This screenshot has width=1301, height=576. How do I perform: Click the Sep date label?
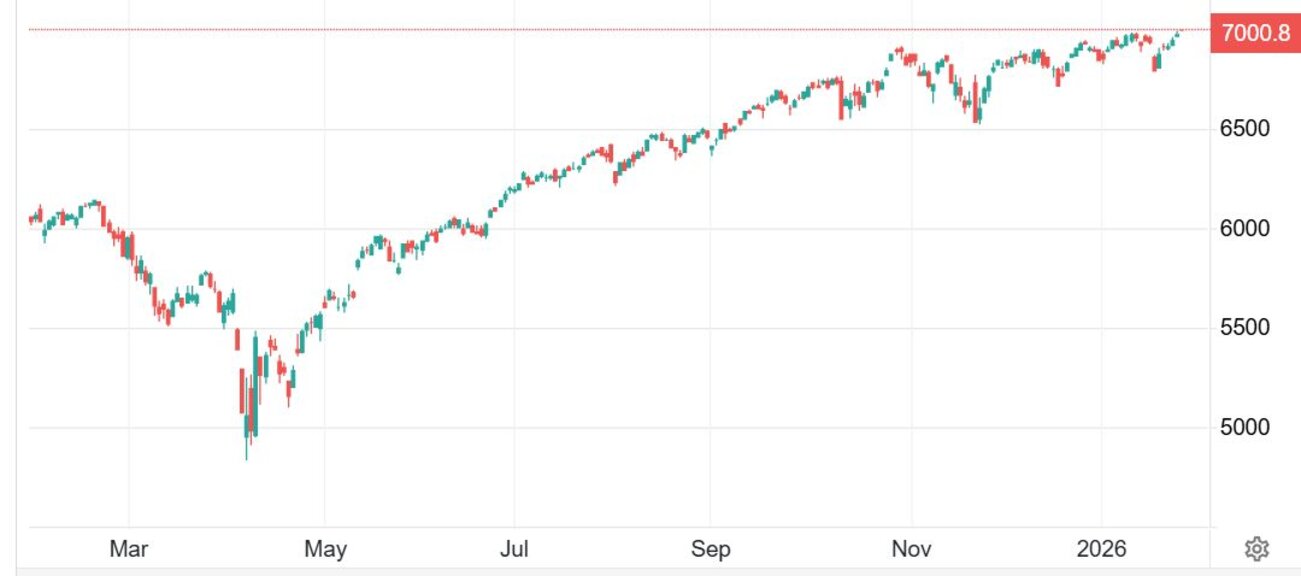point(709,549)
